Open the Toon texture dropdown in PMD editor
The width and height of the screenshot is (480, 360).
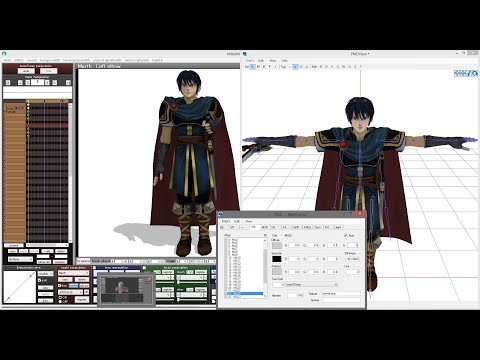point(311,285)
